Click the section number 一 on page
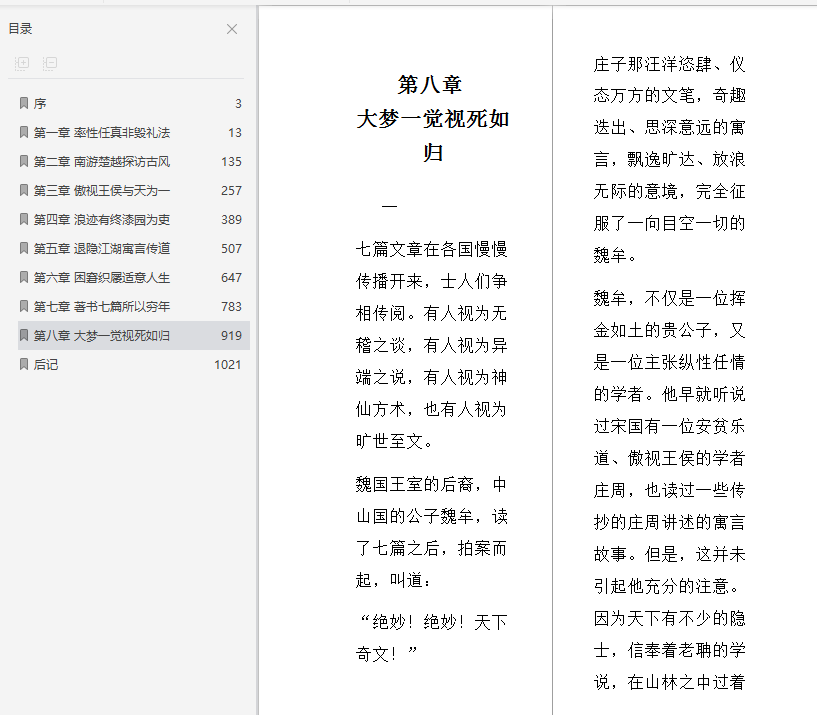This screenshot has height=715, width=817. click(x=389, y=206)
